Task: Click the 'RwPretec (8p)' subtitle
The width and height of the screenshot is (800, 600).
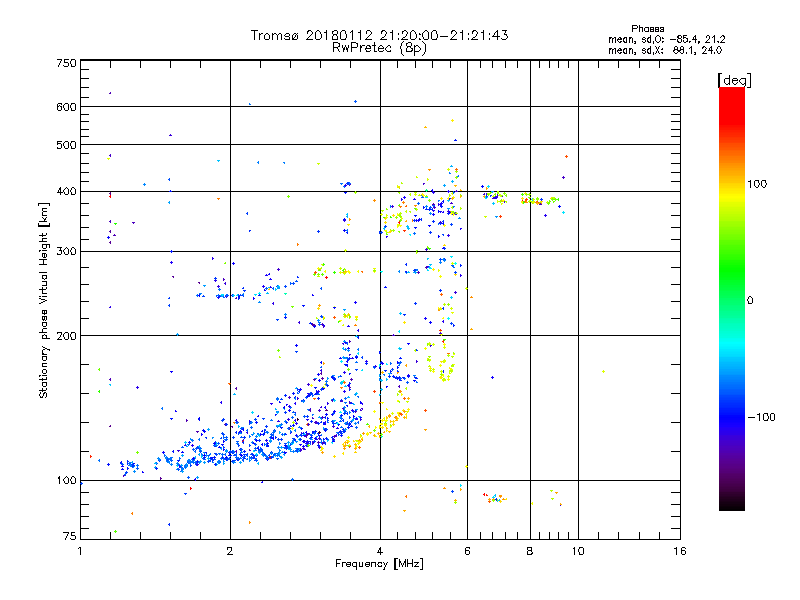Action: tap(379, 48)
